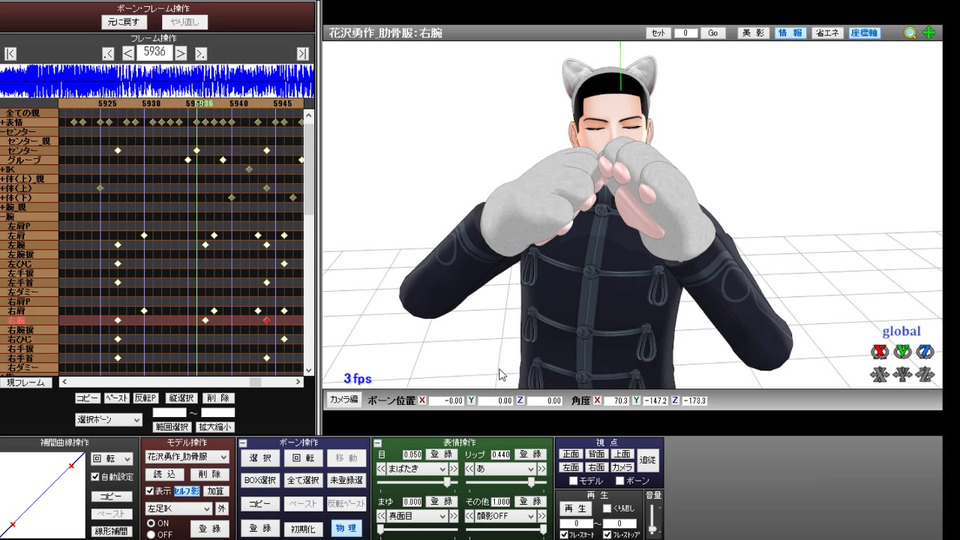The width and height of the screenshot is (960, 540).
Task: Previous brow morph (<<) beside 真面目
Action: tap(381, 516)
